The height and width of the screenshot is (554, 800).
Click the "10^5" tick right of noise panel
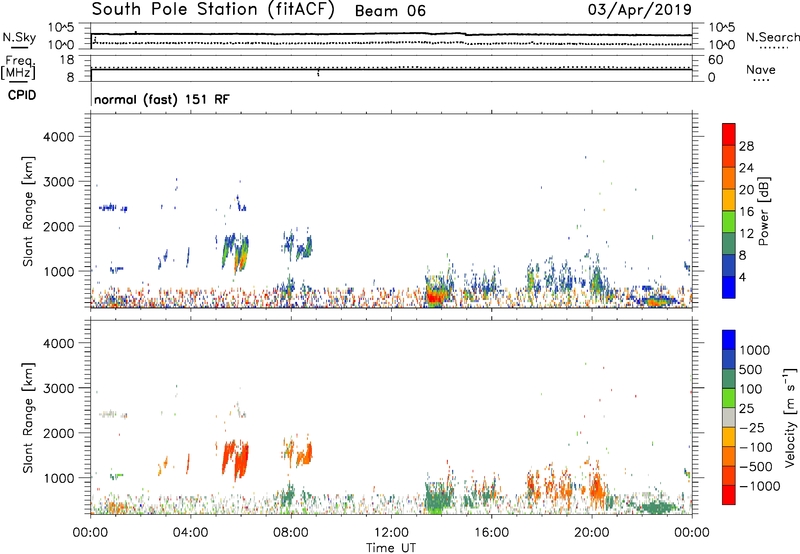721,27
